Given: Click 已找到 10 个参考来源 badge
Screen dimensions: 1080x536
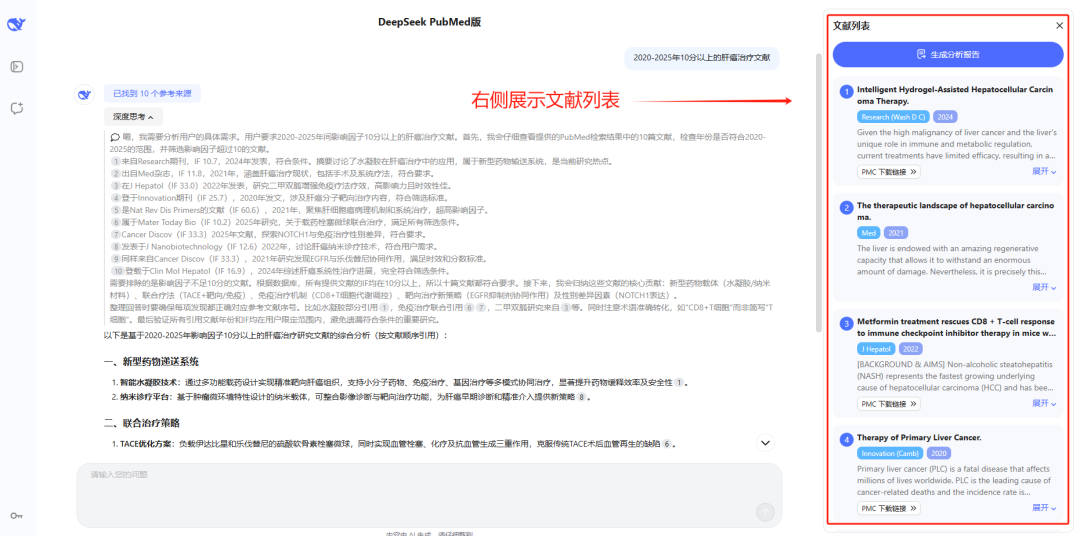Looking at the screenshot, I should point(152,93).
